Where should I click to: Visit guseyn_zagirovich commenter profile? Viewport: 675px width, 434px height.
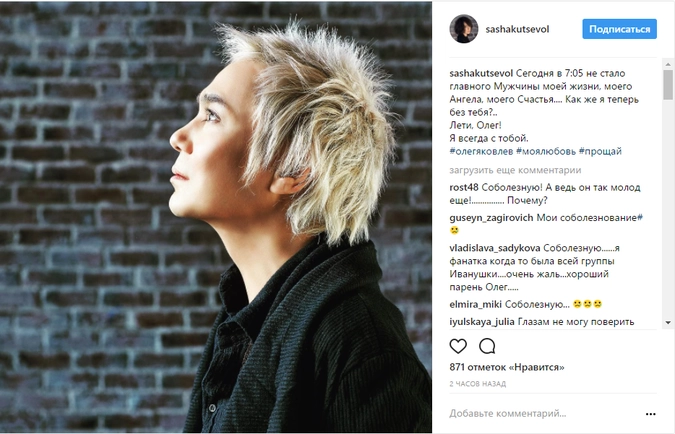491,218
